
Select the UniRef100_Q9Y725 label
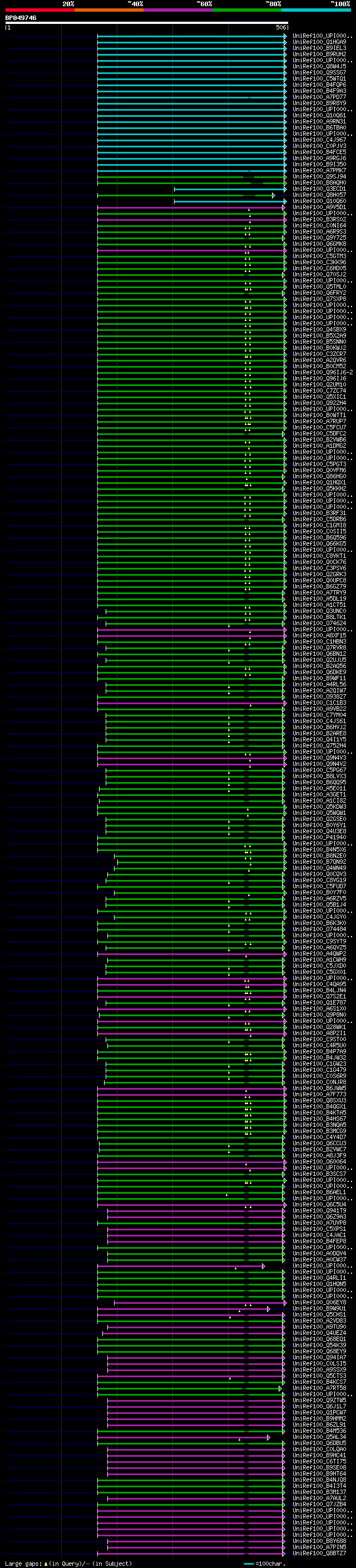(319, 238)
